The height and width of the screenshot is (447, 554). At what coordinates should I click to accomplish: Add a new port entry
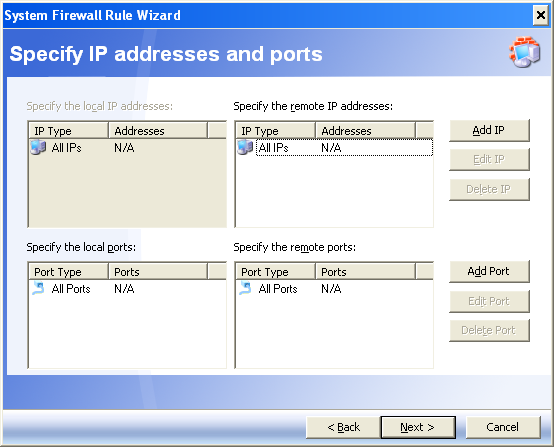[x=489, y=271]
